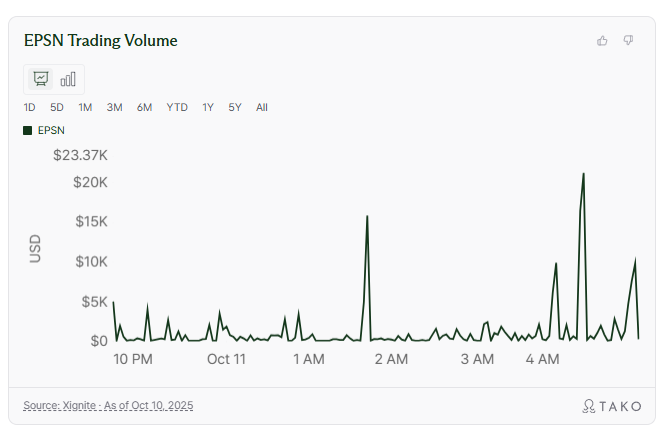Click the TAKO logo
Viewport: 662px width, 434px height.
tap(612, 406)
